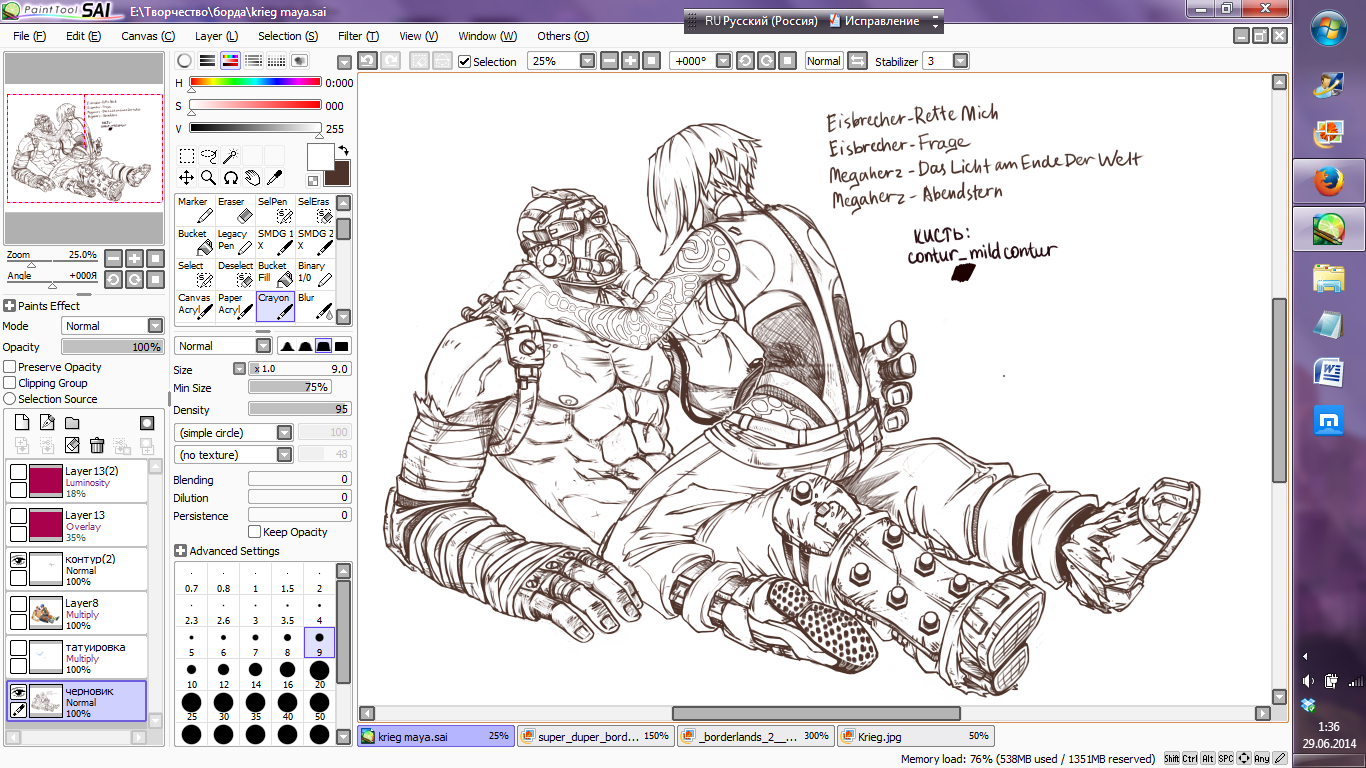Enable Keep Opacity checkbox
Image resolution: width=1366 pixels, height=768 pixels.
coord(254,532)
